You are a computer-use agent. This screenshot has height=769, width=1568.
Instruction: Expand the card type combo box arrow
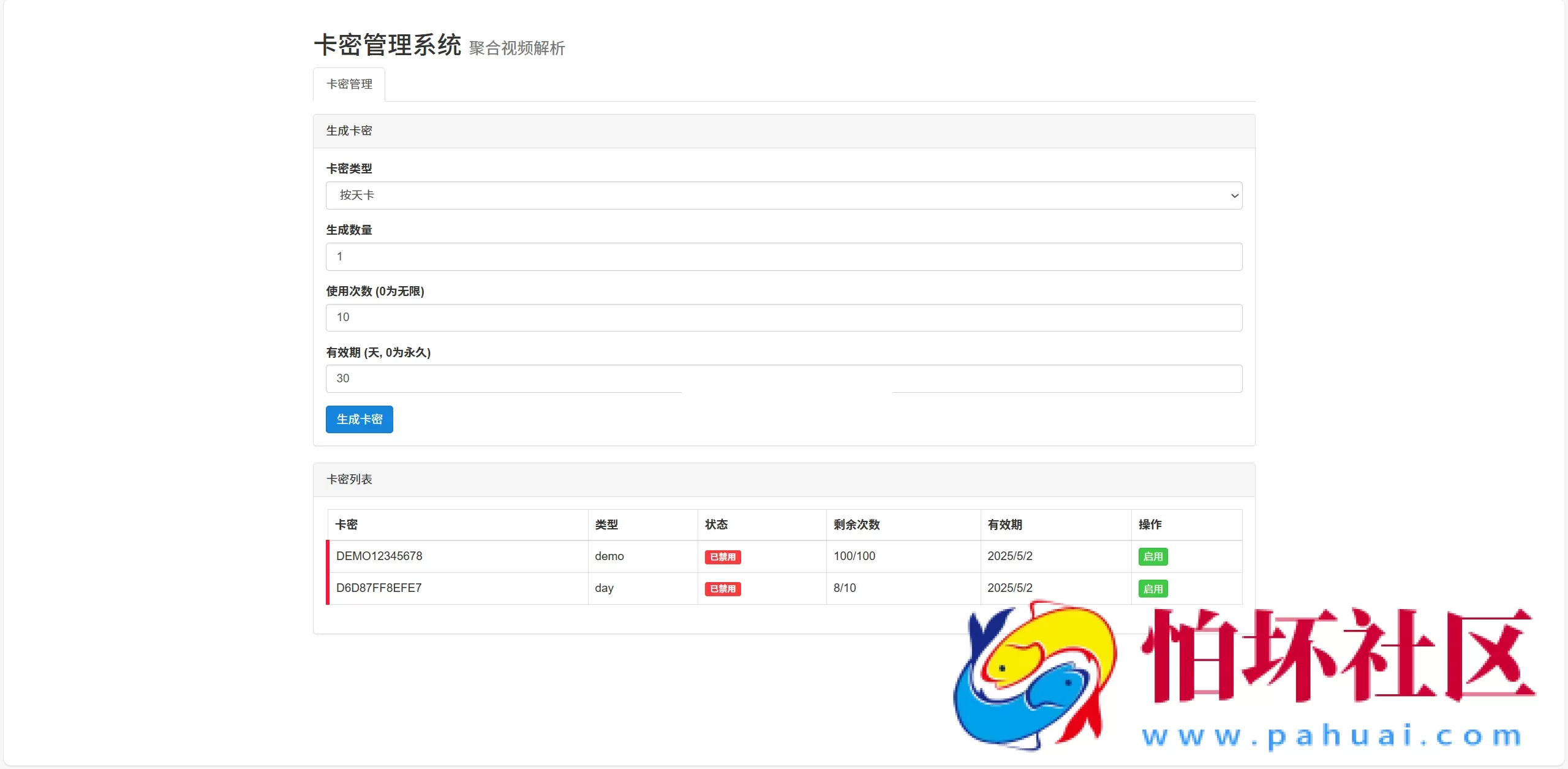pos(1234,195)
